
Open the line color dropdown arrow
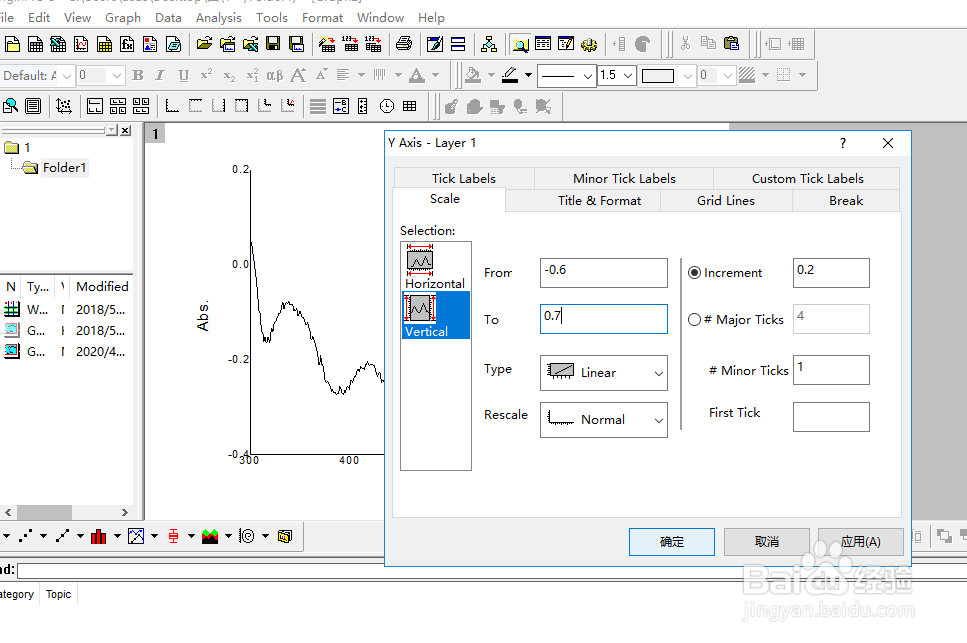(529, 75)
